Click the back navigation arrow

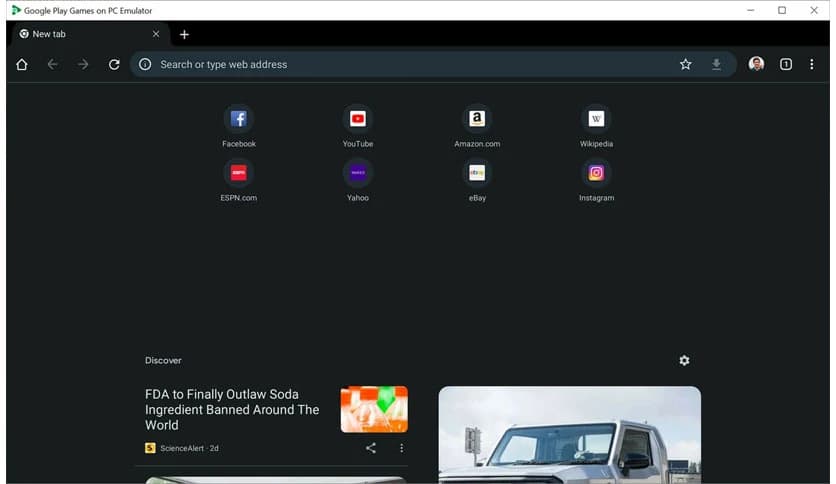[x=52, y=64]
